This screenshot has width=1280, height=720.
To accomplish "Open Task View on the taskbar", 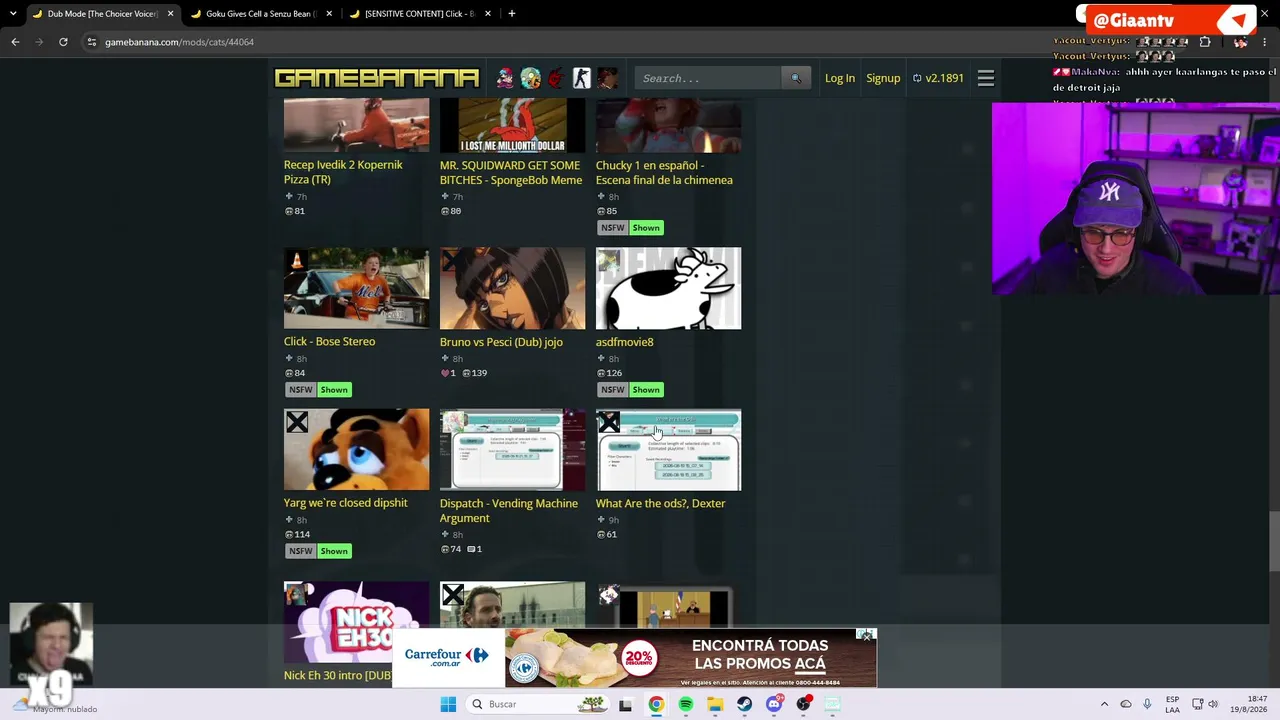I will [x=625, y=704].
